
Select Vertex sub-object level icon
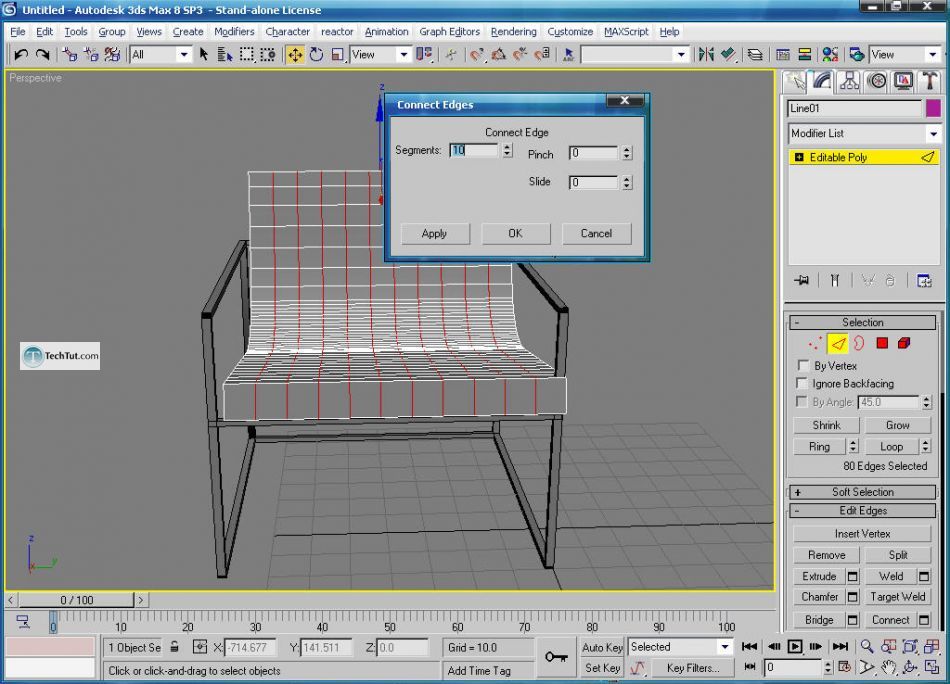coord(815,344)
